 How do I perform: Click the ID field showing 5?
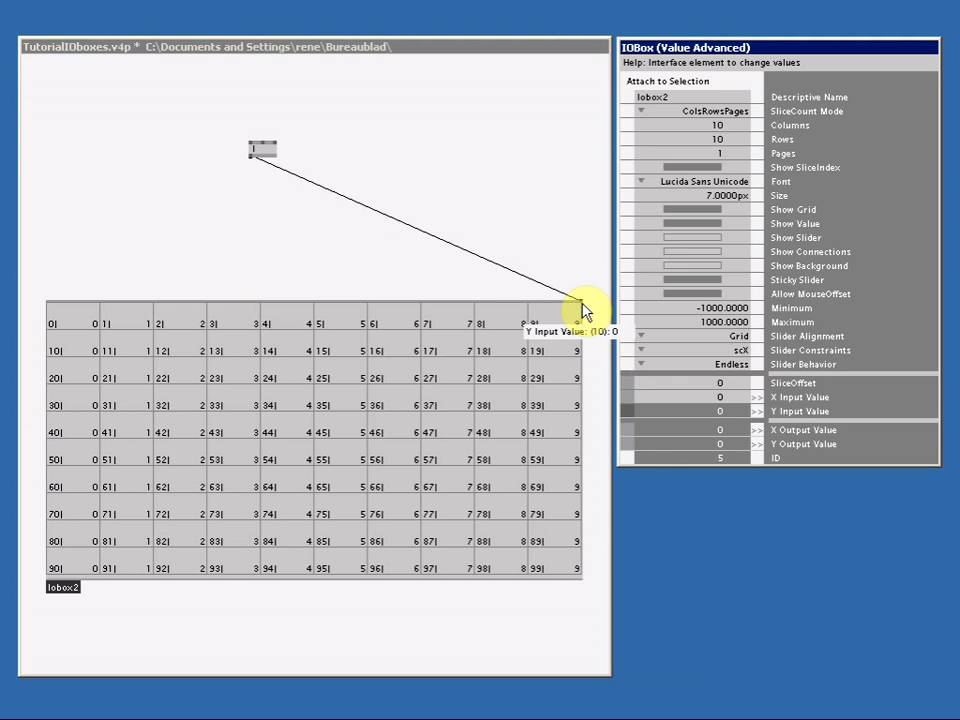(x=692, y=458)
